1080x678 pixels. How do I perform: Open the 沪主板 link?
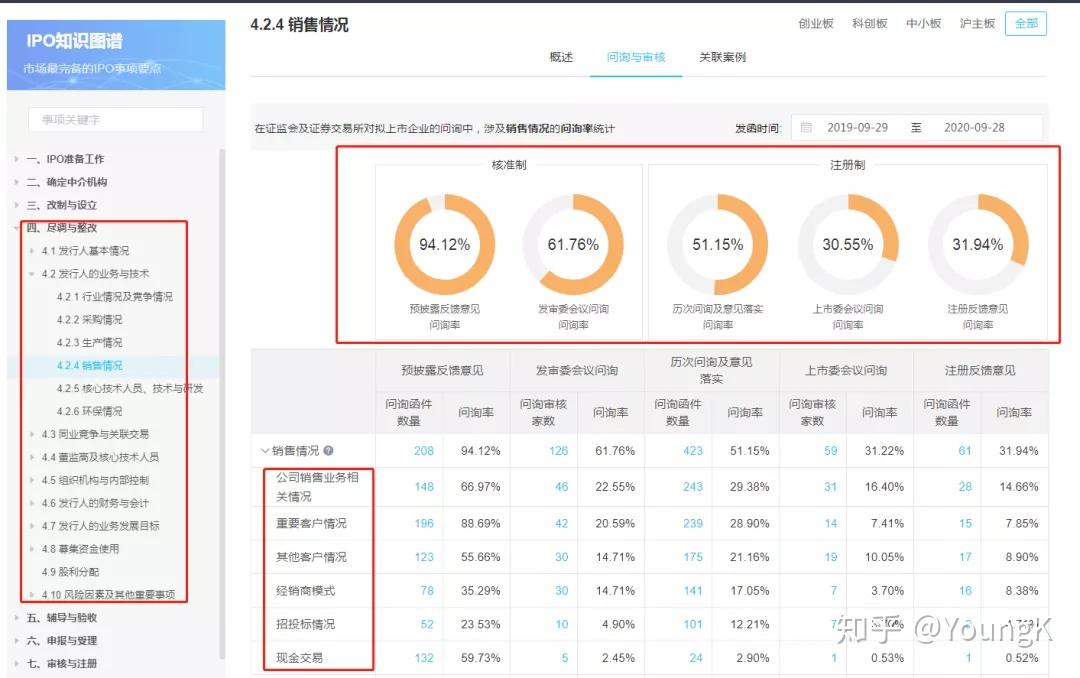[x=977, y=24]
